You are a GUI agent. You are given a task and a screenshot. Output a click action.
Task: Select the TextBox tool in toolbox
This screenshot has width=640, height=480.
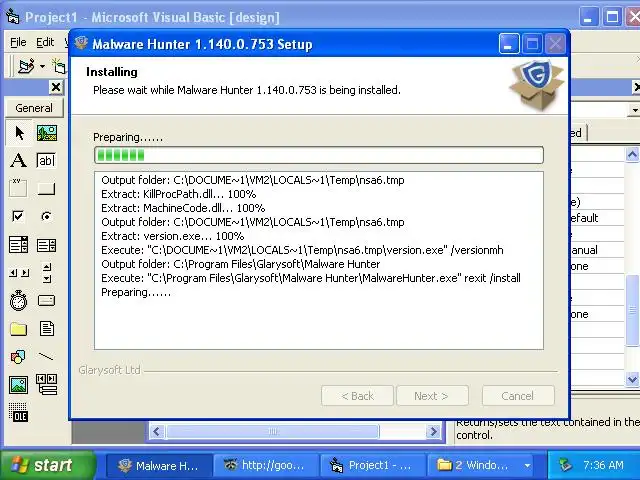pos(47,161)
